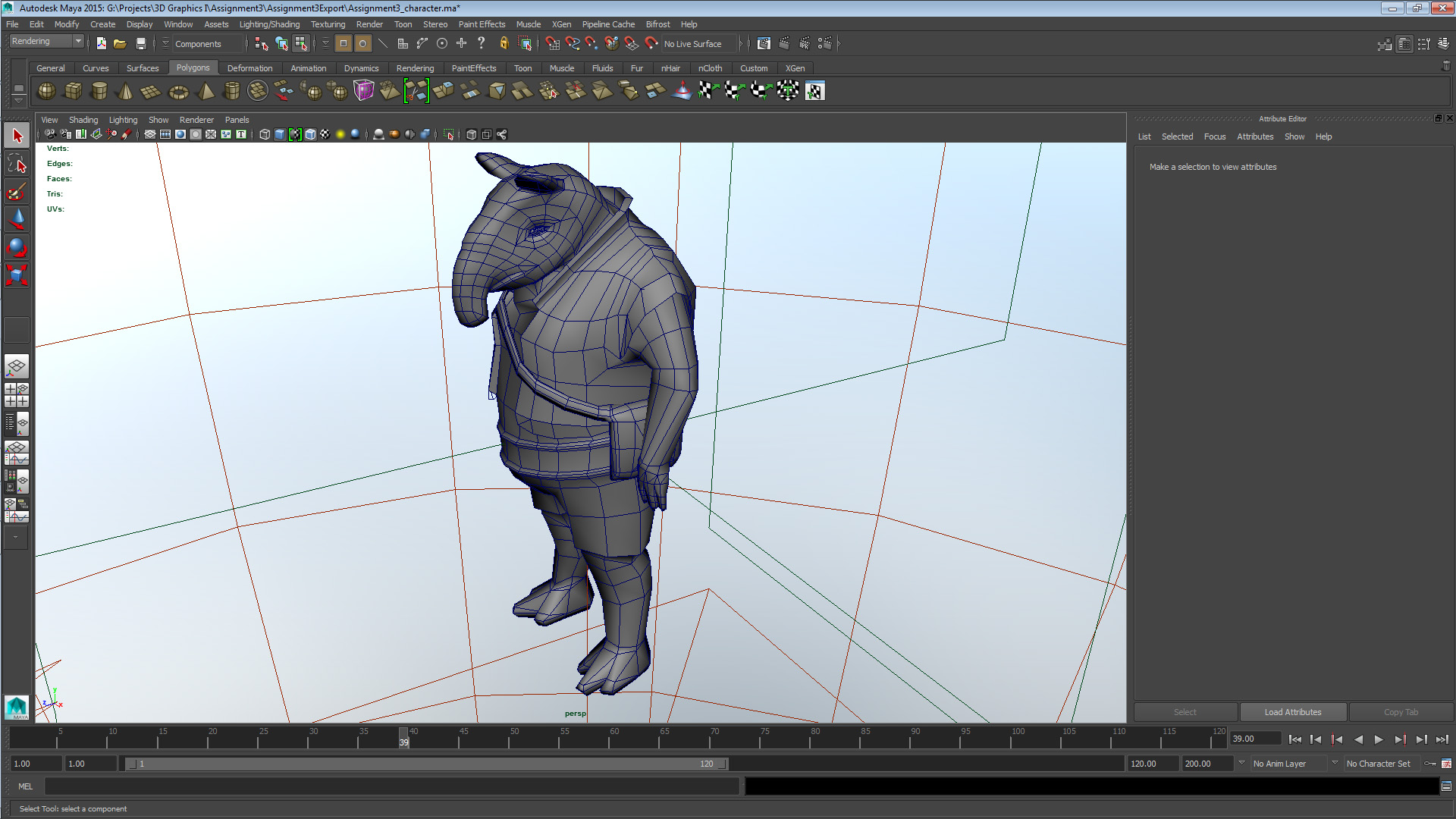Select the Lasso selection tool
This screenshot has height=819, width=1456.
[x=17, y=162]
